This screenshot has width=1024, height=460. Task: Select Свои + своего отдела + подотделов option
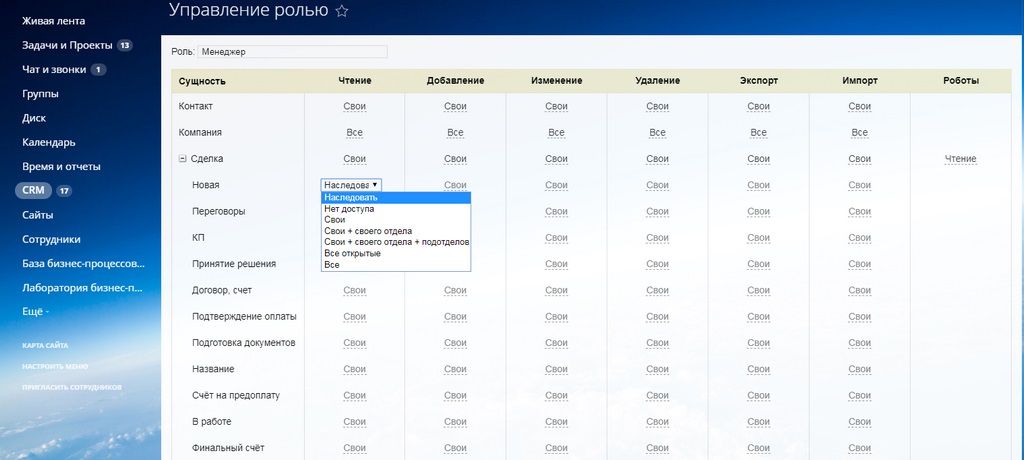(x=396, y=242)
